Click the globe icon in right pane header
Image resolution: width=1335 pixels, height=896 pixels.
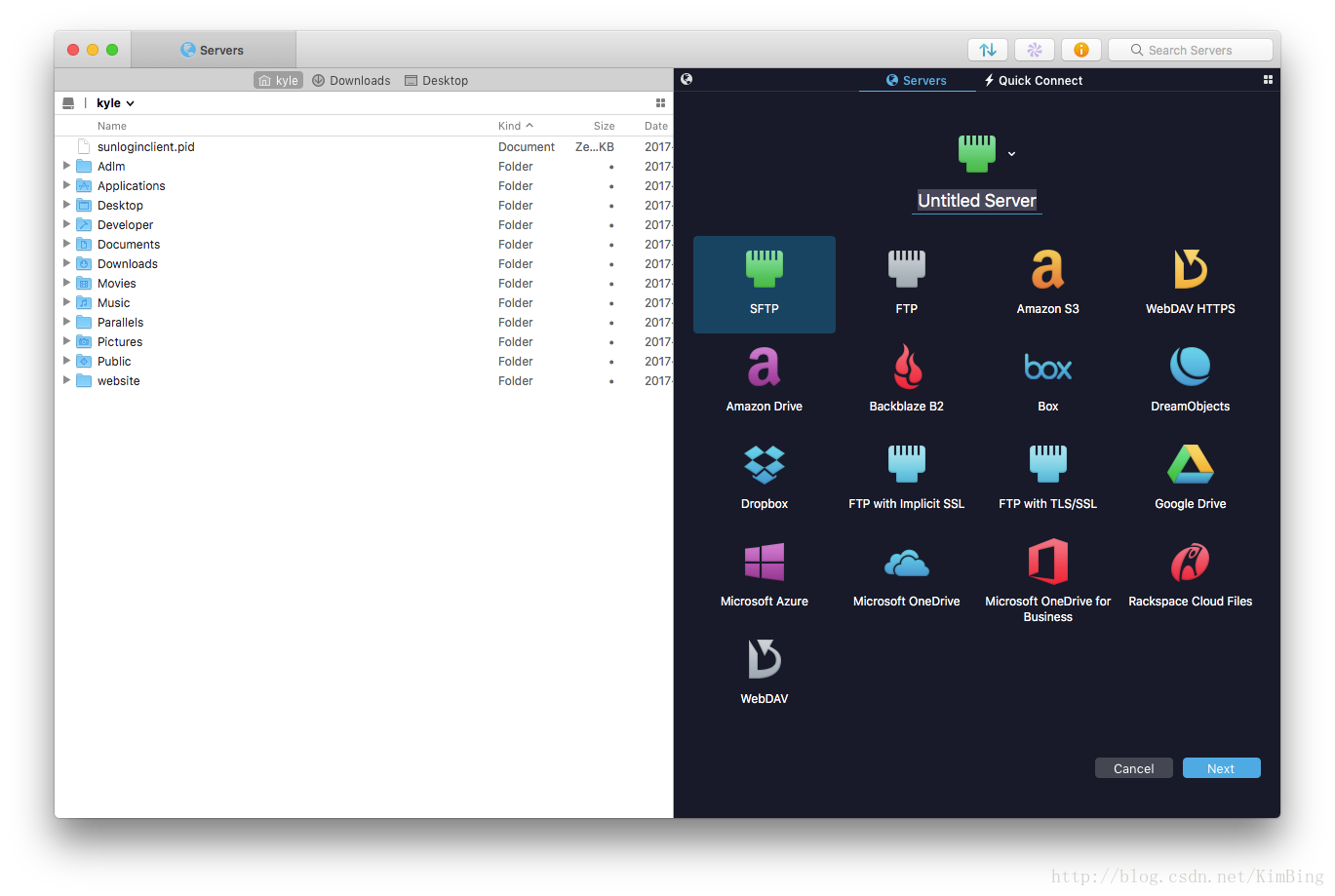(x=687, y=79)
